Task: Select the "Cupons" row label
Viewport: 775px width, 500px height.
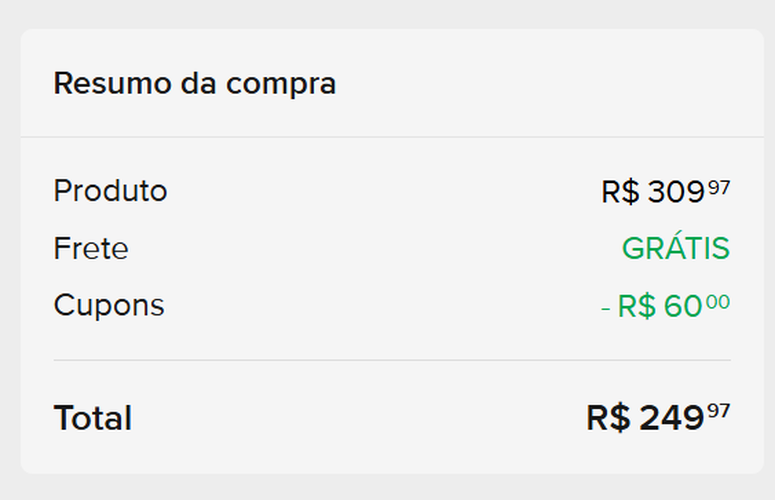Action: [109, 305]
